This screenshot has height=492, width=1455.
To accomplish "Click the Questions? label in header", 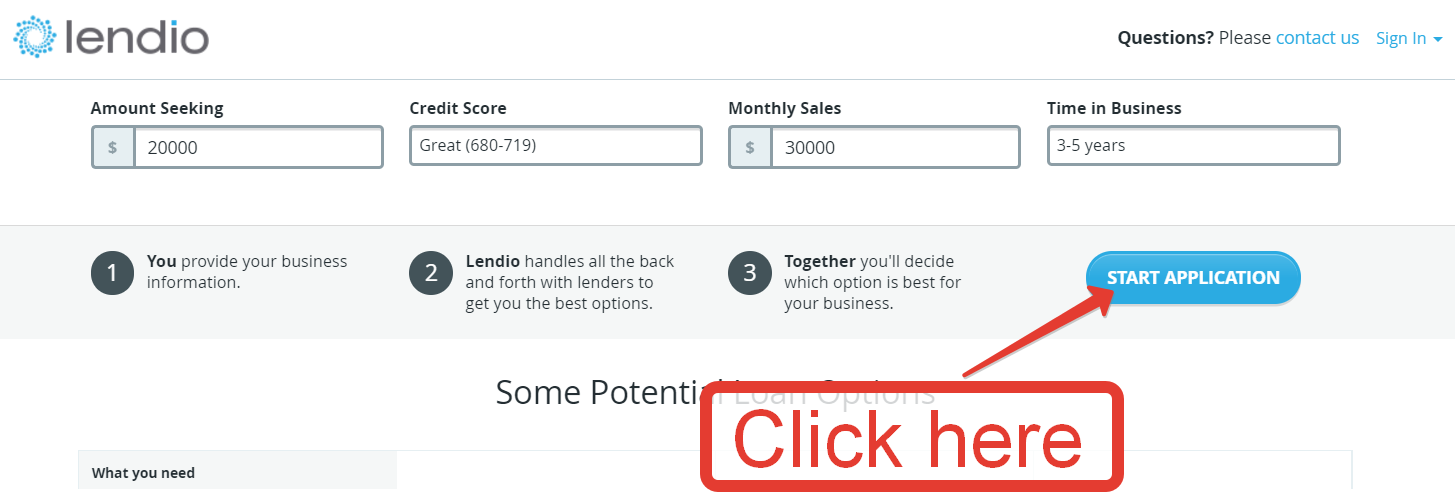I will click(x=1165, y=38).
